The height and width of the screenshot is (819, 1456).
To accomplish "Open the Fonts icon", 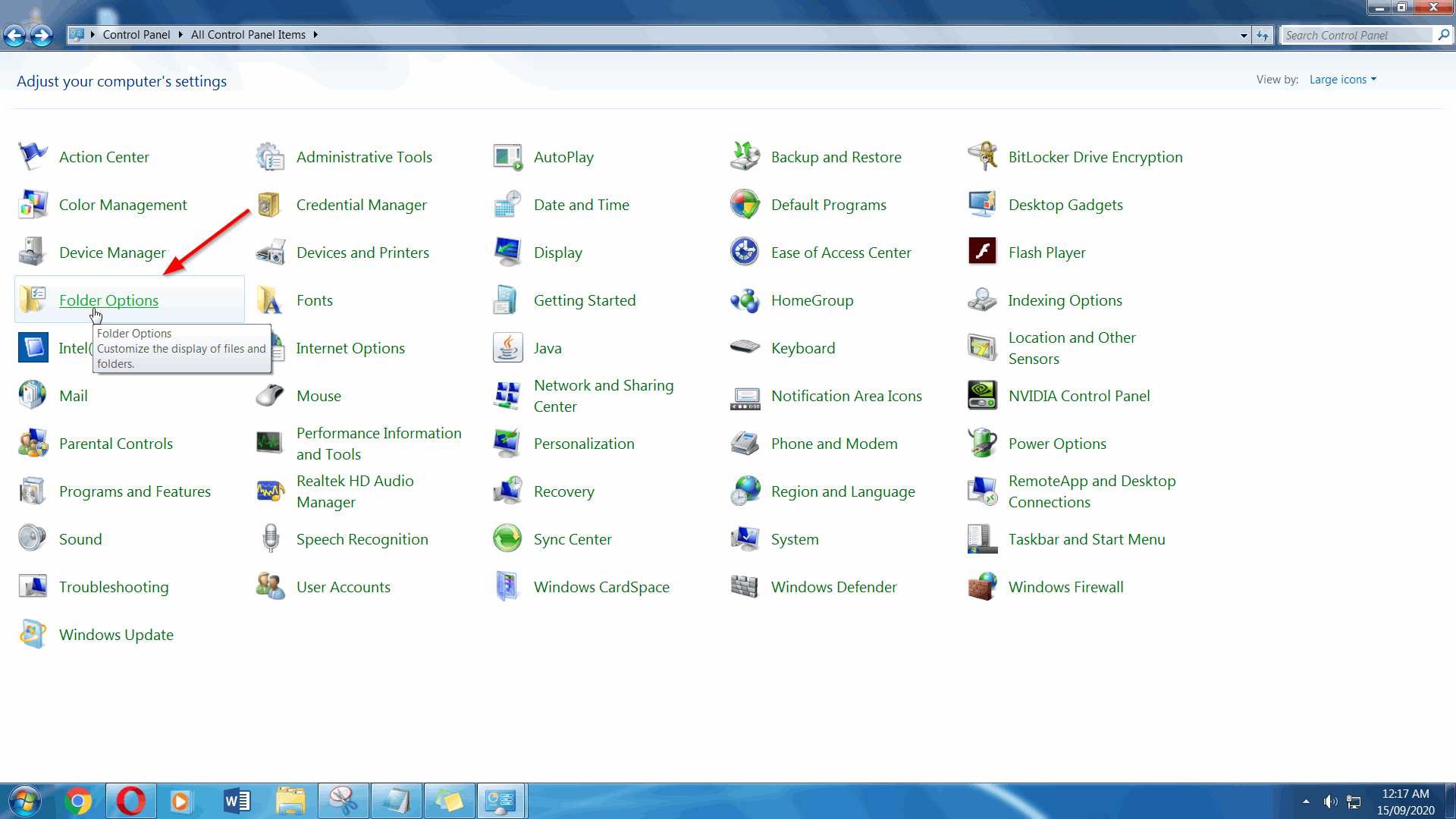I will [270, 300].
